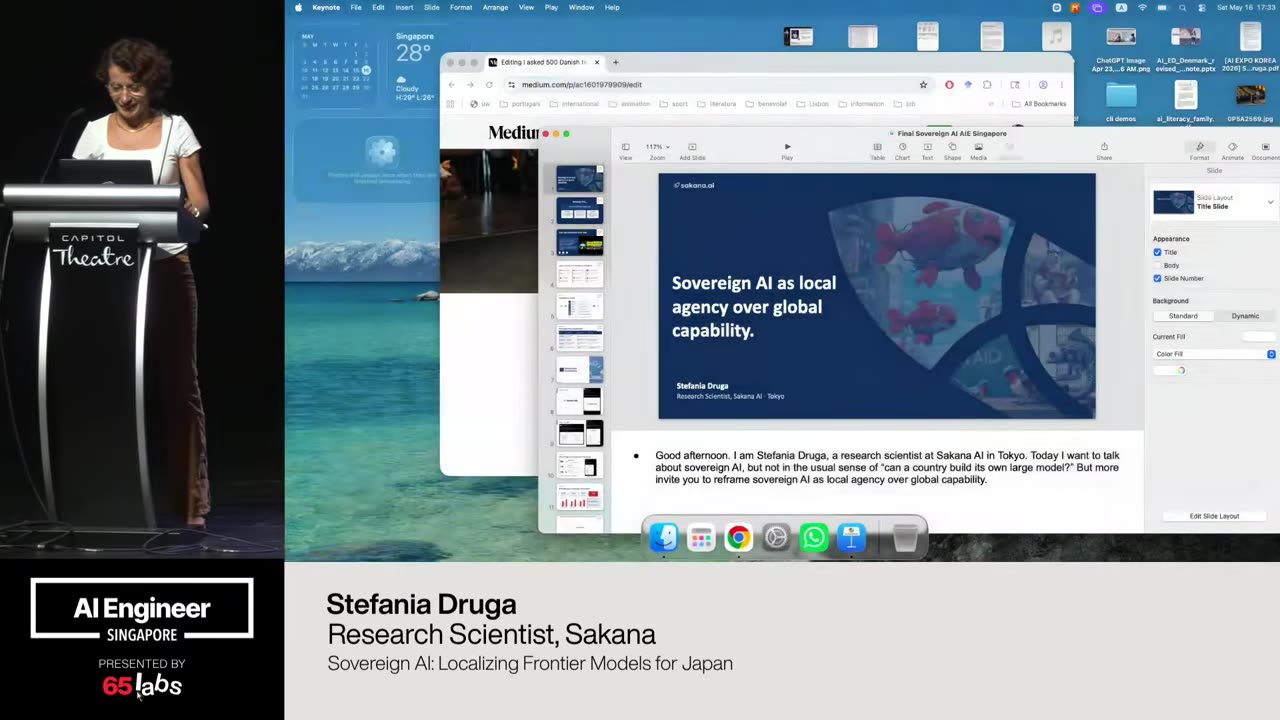Open WhatsApp from the Dock
This screenshot has width=1280, height=720.
point(814,538)
